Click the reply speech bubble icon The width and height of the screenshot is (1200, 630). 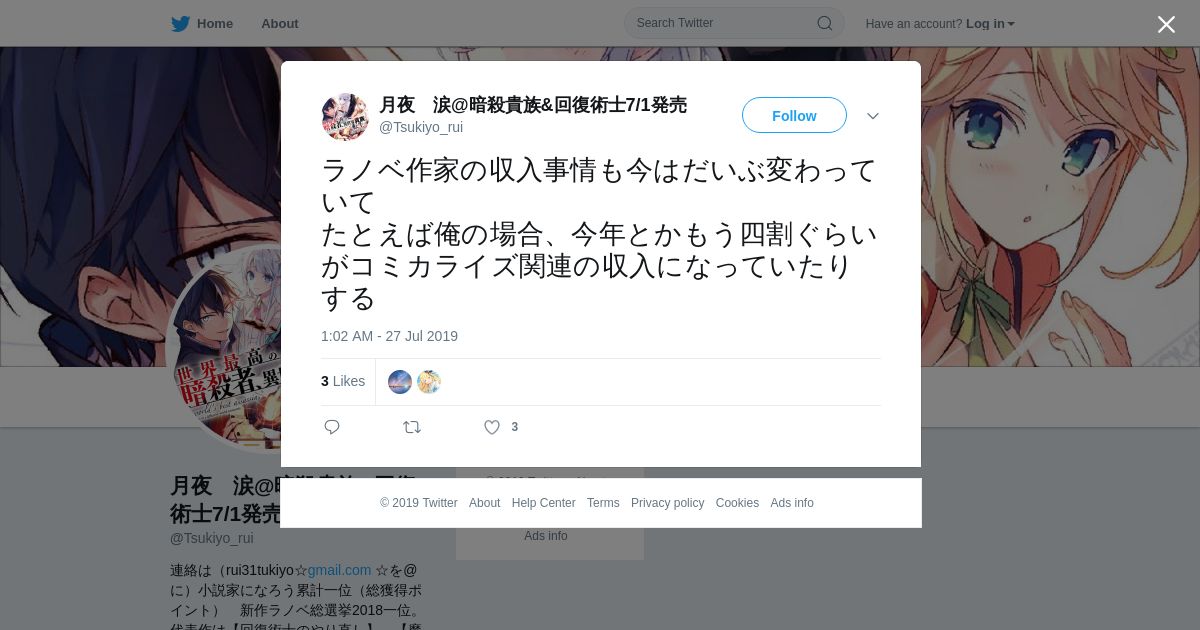(x=332, y=427)
